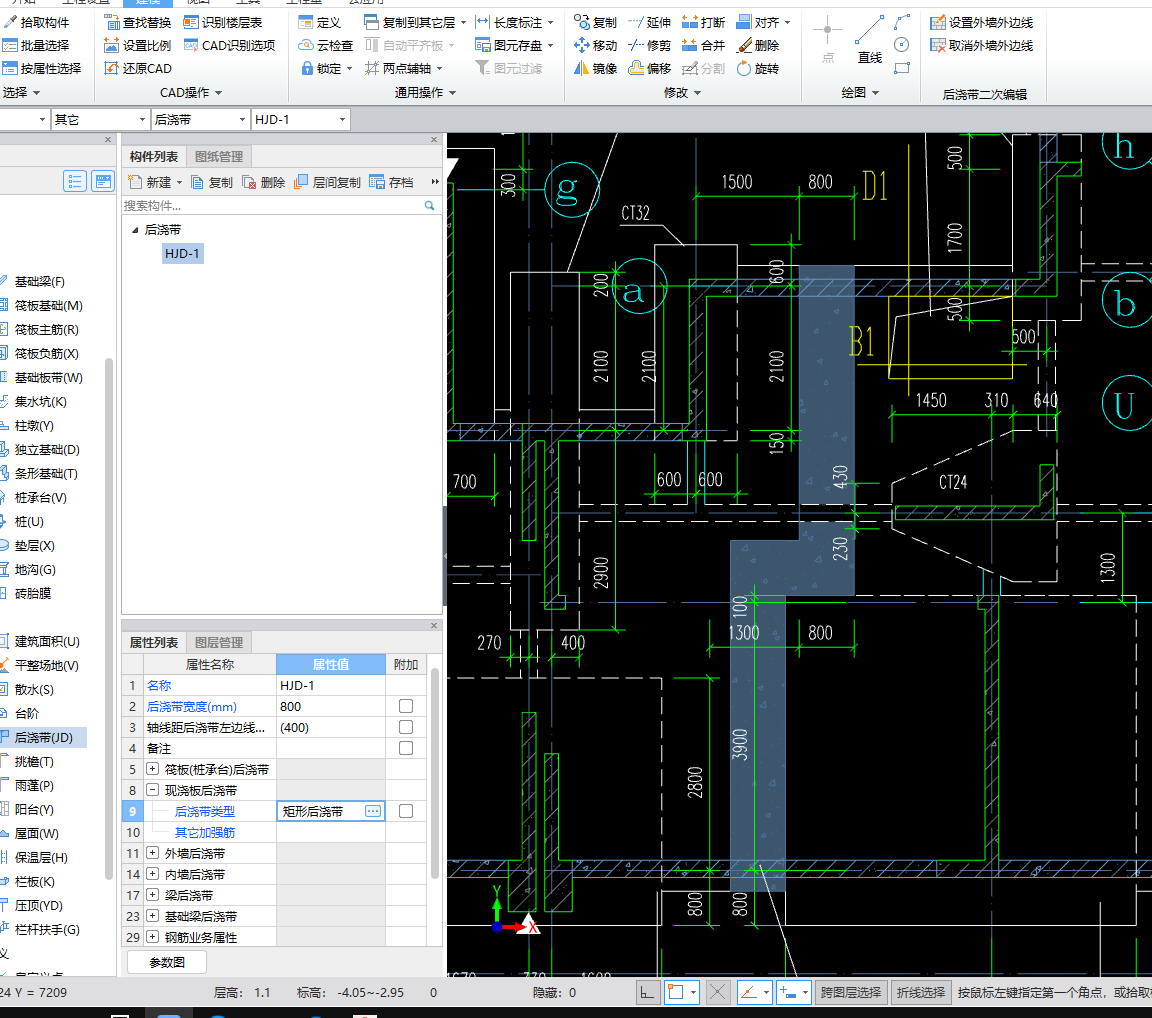The image size is (1152, 1018).
Task: Switch navigation to list view icon
Action: (x=75, y=181)
